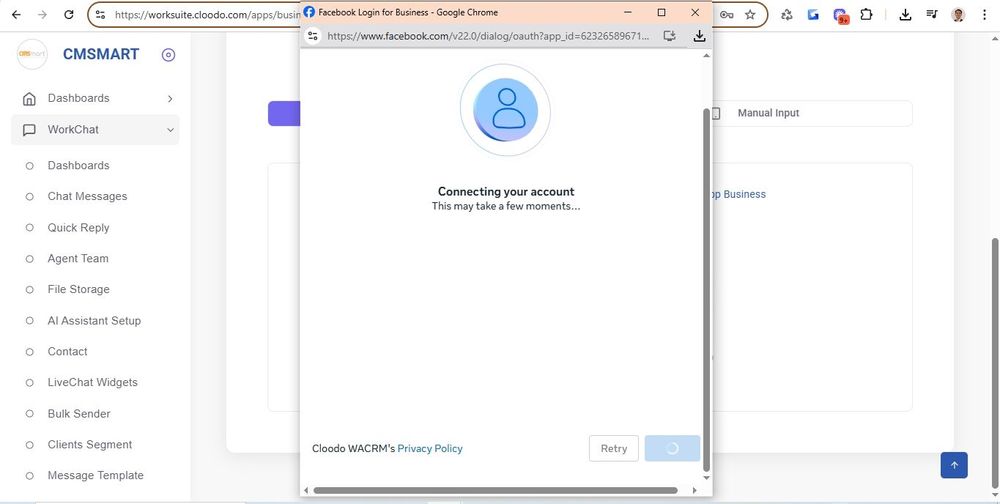Click the saved passwords key icon
This screenshot has width=1000, height=504.
coord(726,15)
